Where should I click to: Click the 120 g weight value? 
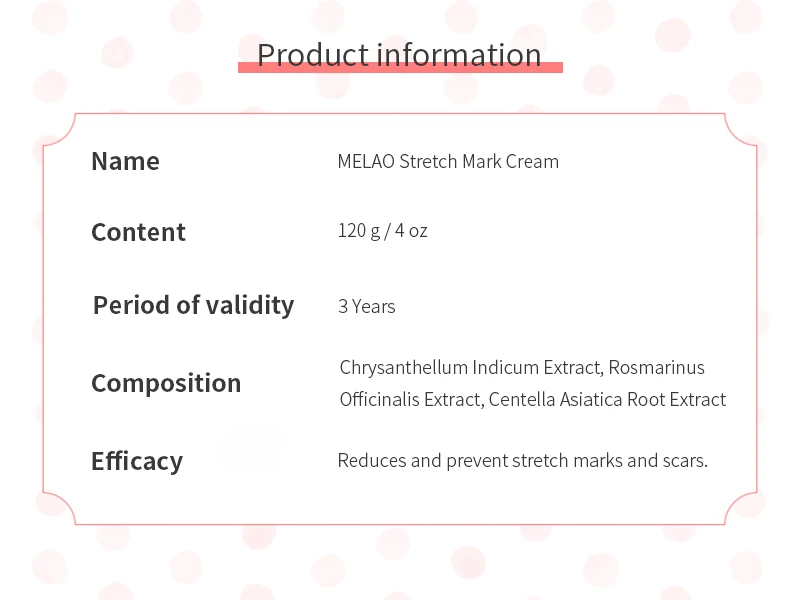(357, 231)
